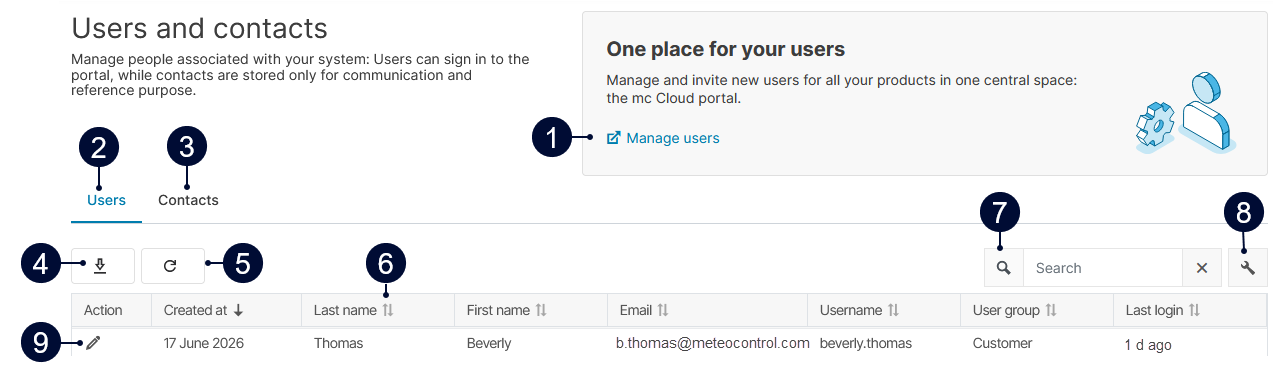Click the Created at header text
This screenshot has width=1273, height=378.
pos(195,311)
